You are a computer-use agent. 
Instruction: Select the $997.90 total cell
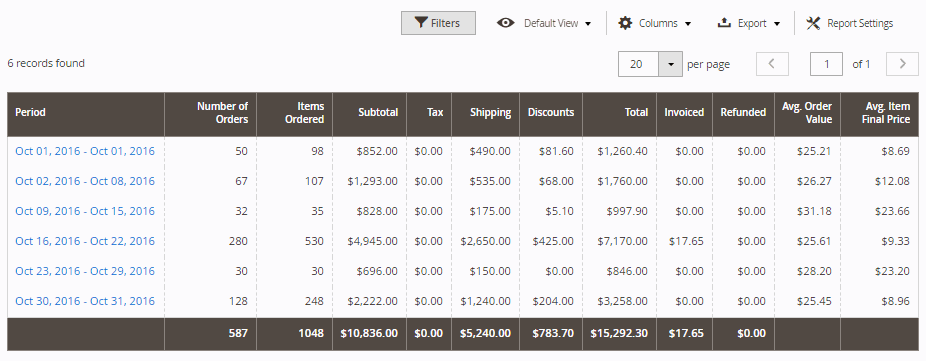point(619,212)
